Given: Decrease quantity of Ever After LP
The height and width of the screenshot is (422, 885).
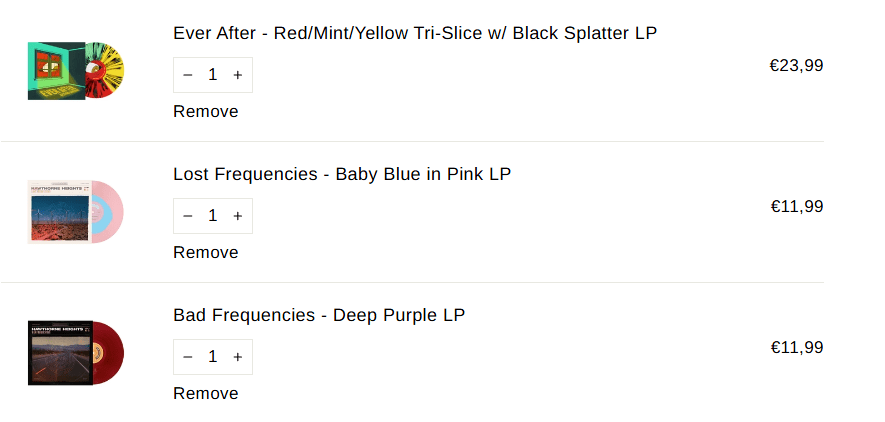Looking at the screenshot, I should point(188,75).
